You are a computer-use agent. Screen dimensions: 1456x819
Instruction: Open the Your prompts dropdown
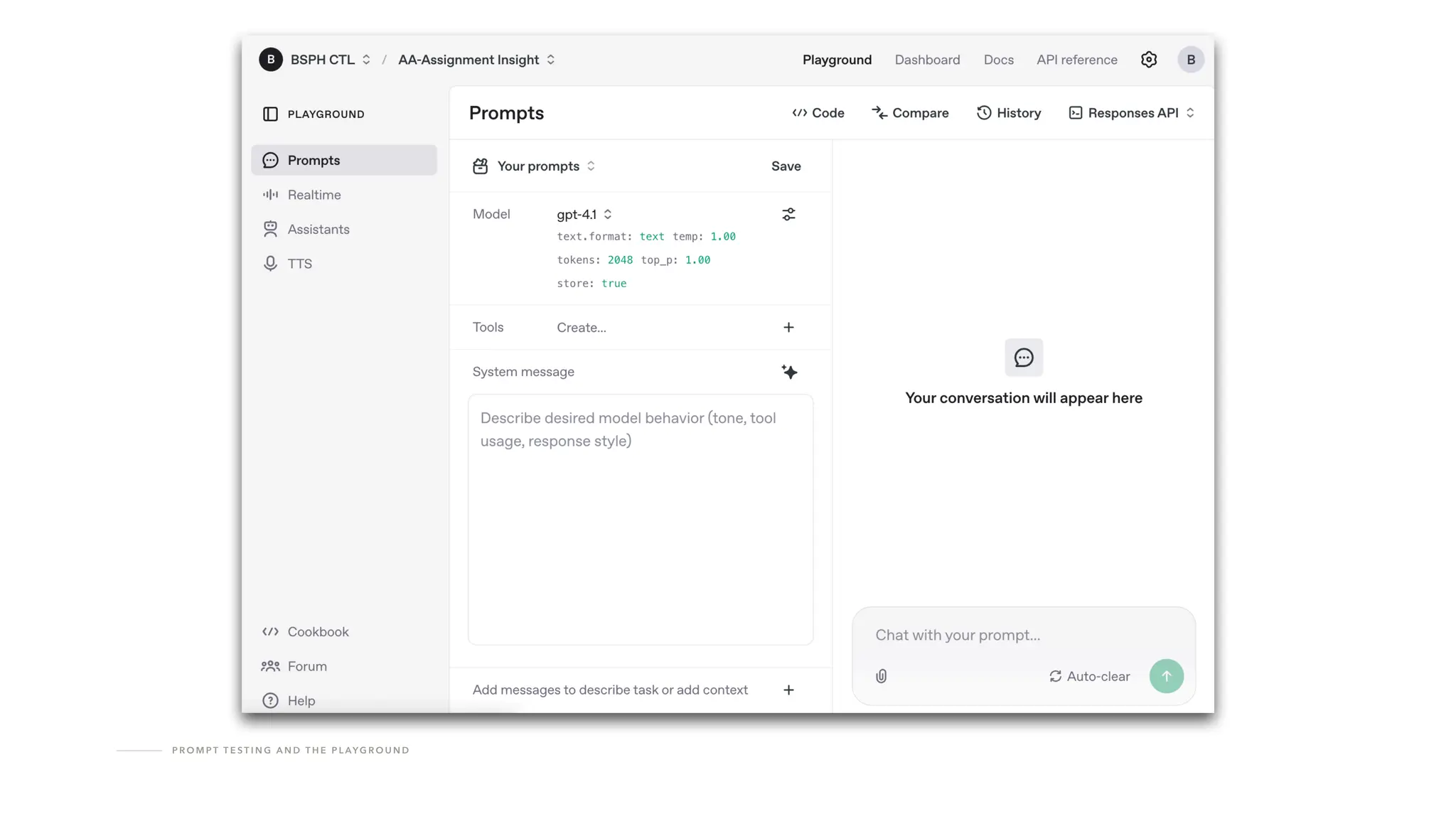545,166
